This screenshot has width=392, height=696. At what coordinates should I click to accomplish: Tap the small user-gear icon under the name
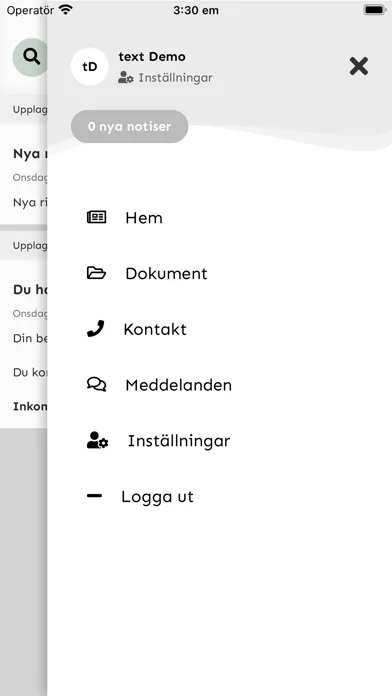coord(126,78)
